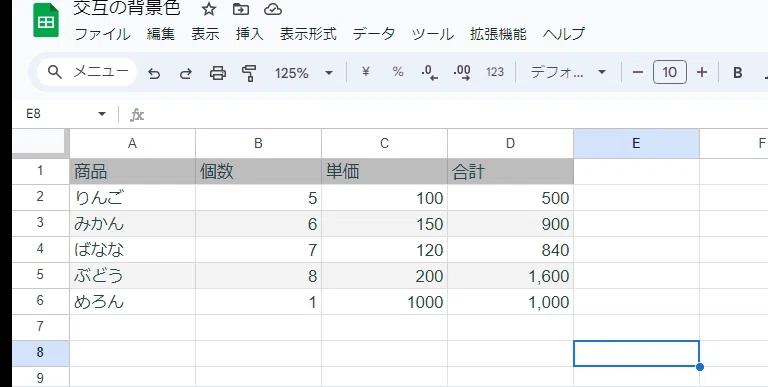This screenshot has height=387, width=768.
Task: Select all cells via corner box
Action: tap(41, 143)
